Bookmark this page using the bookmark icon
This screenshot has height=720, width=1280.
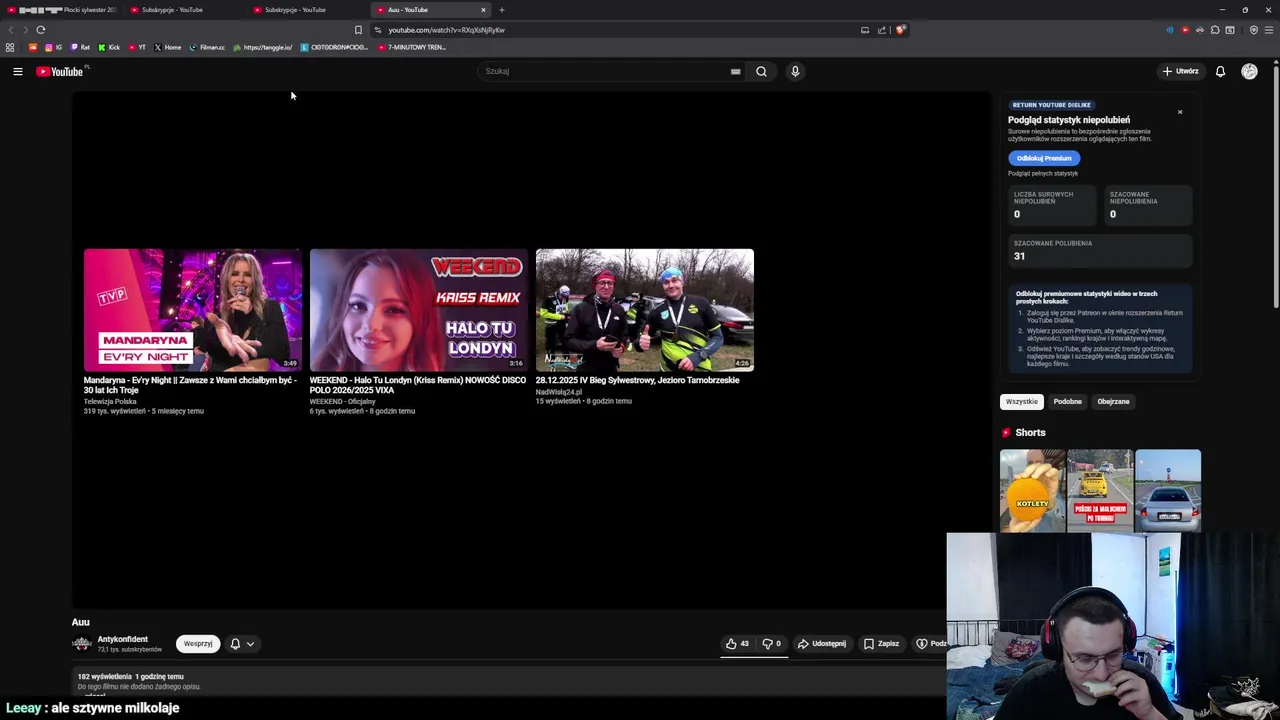[x=358, y=30]
